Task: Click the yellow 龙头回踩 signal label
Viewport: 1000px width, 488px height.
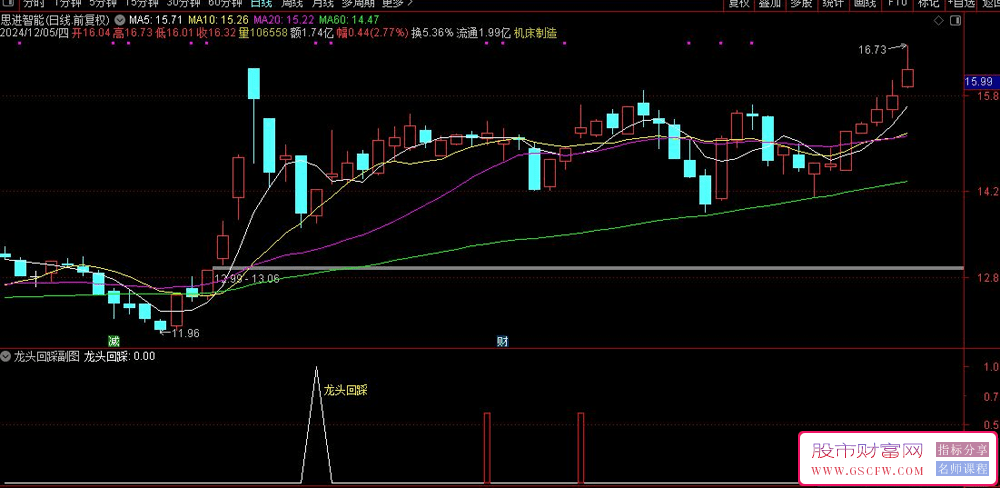Action: (x=346, y=390)
